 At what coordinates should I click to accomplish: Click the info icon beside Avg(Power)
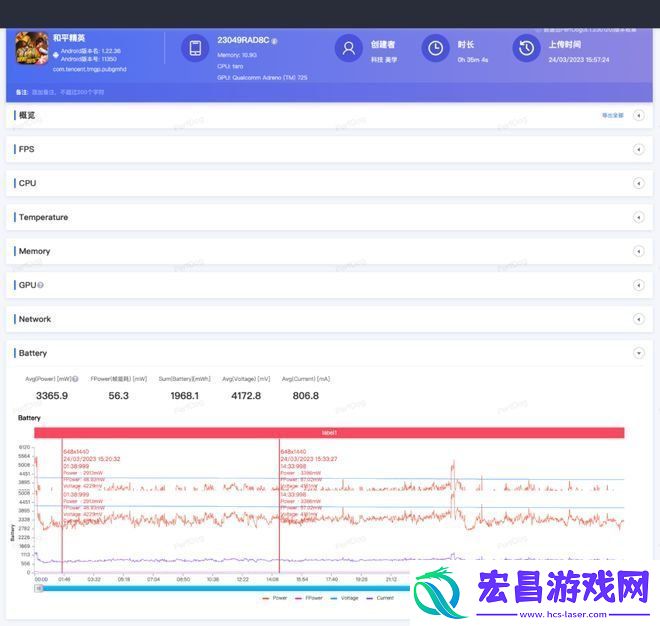(75, 379)
